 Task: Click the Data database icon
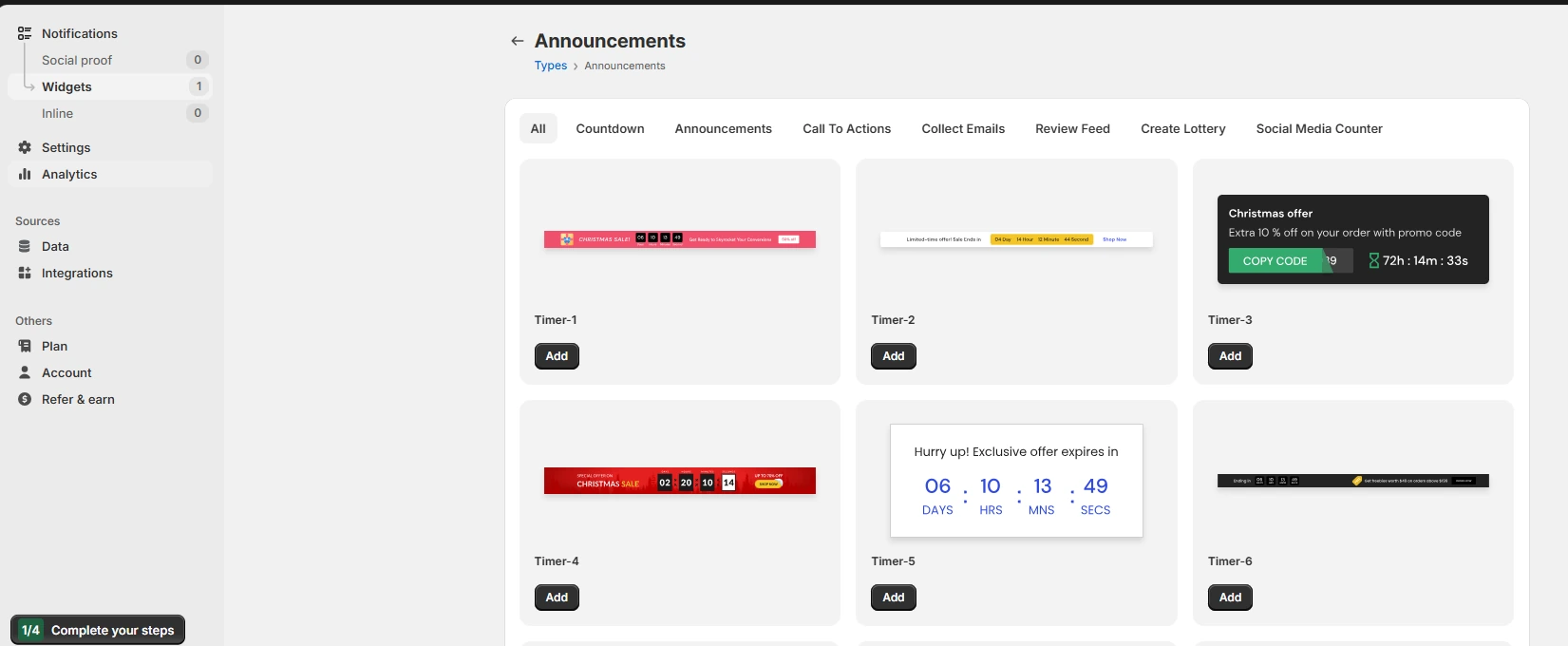pos(25,246)
